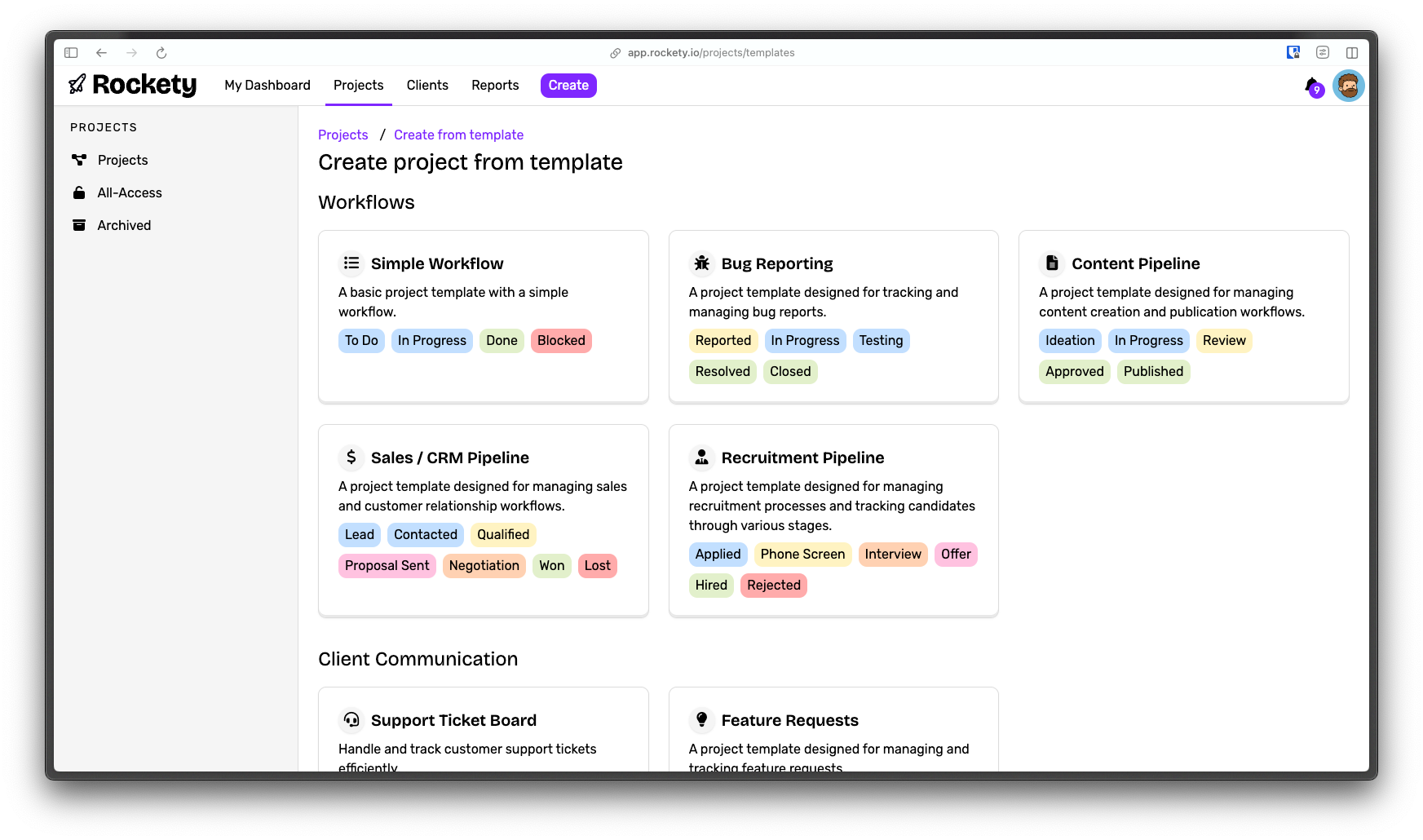The width and height of the screenshot is (1423, 840).
Task: Click the purple Create button
Action: click(x=568, y=85)
